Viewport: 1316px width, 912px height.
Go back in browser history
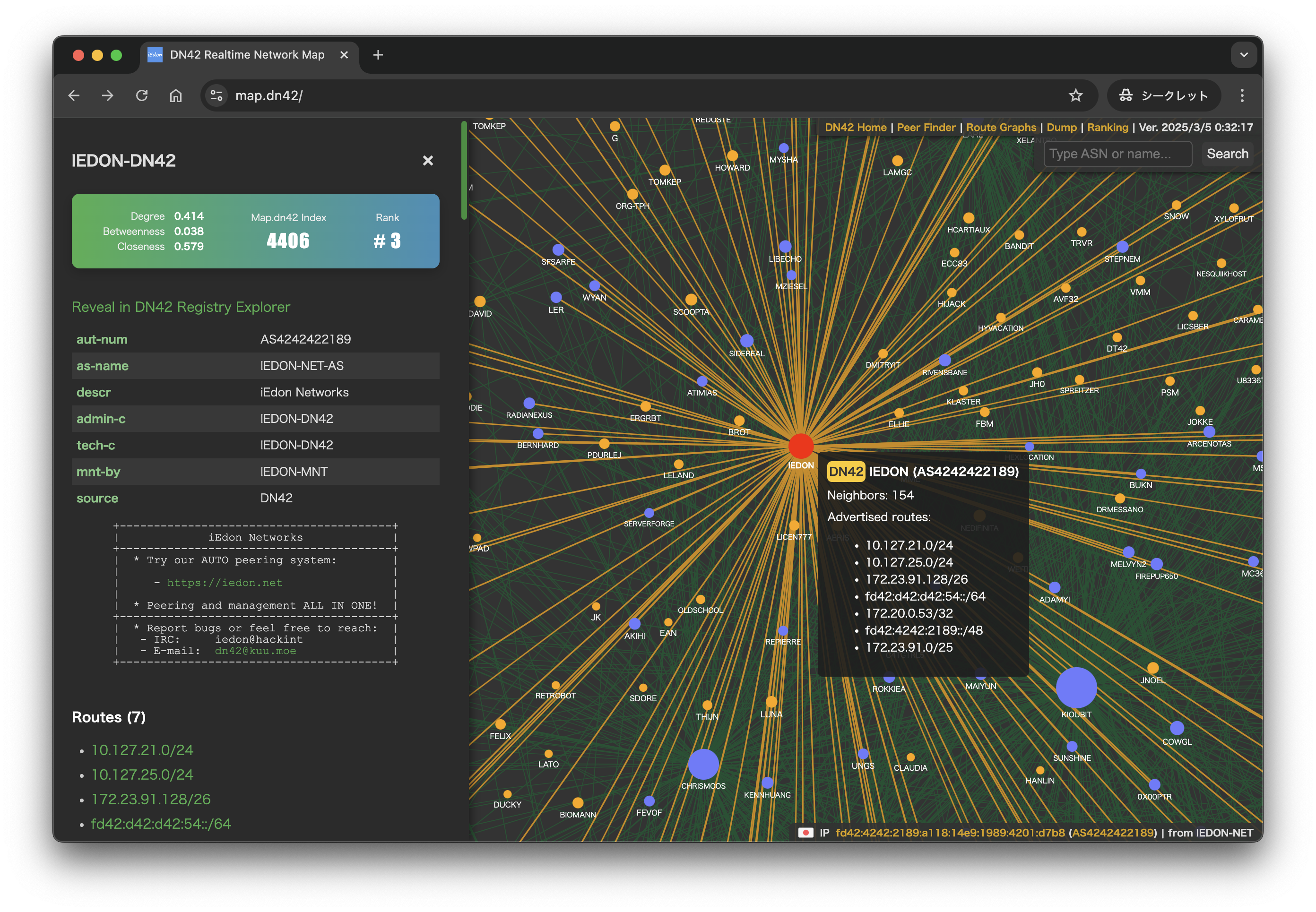(x=74, y=95)
